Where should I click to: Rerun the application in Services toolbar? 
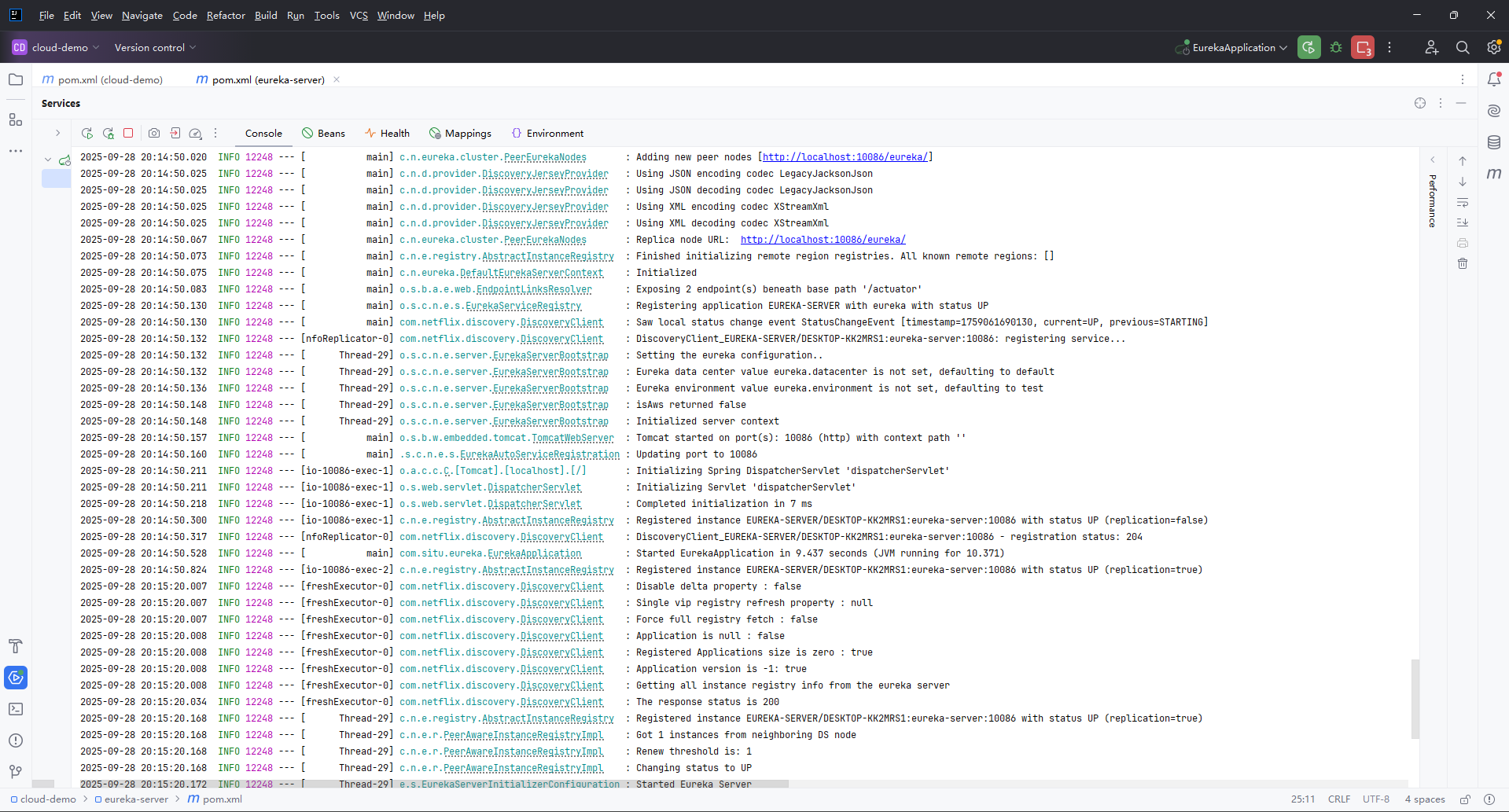pyautogui.click(x=87, y=134)
